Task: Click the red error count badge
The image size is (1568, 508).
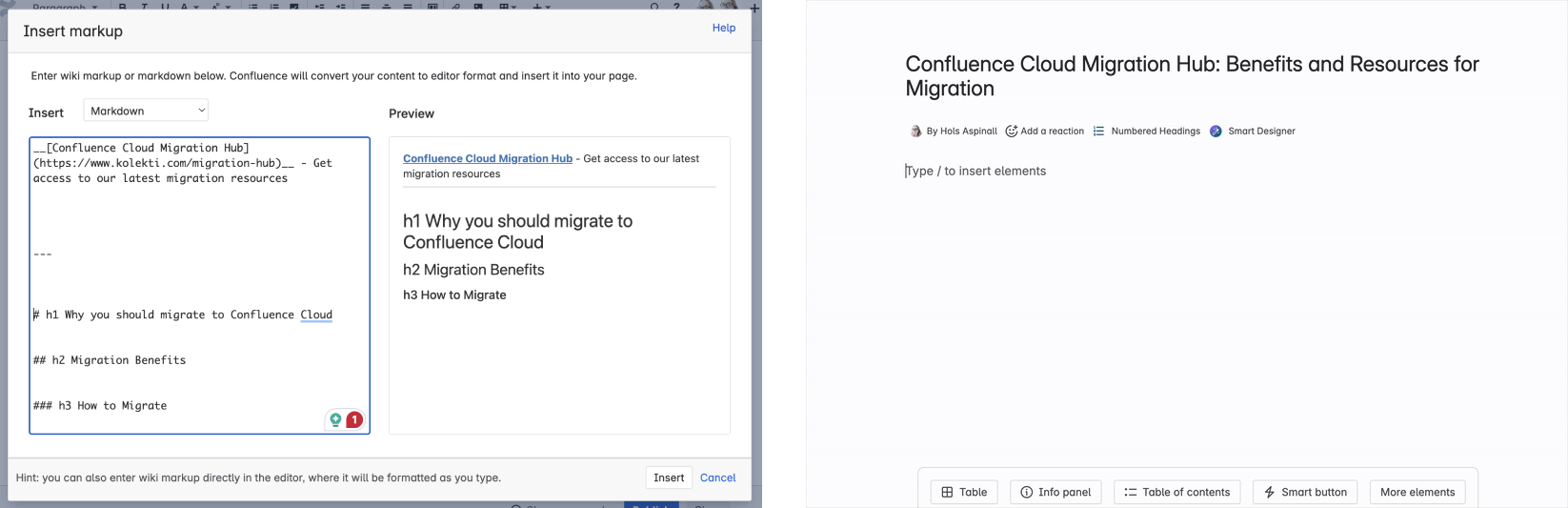Action: tap(354, 419)
